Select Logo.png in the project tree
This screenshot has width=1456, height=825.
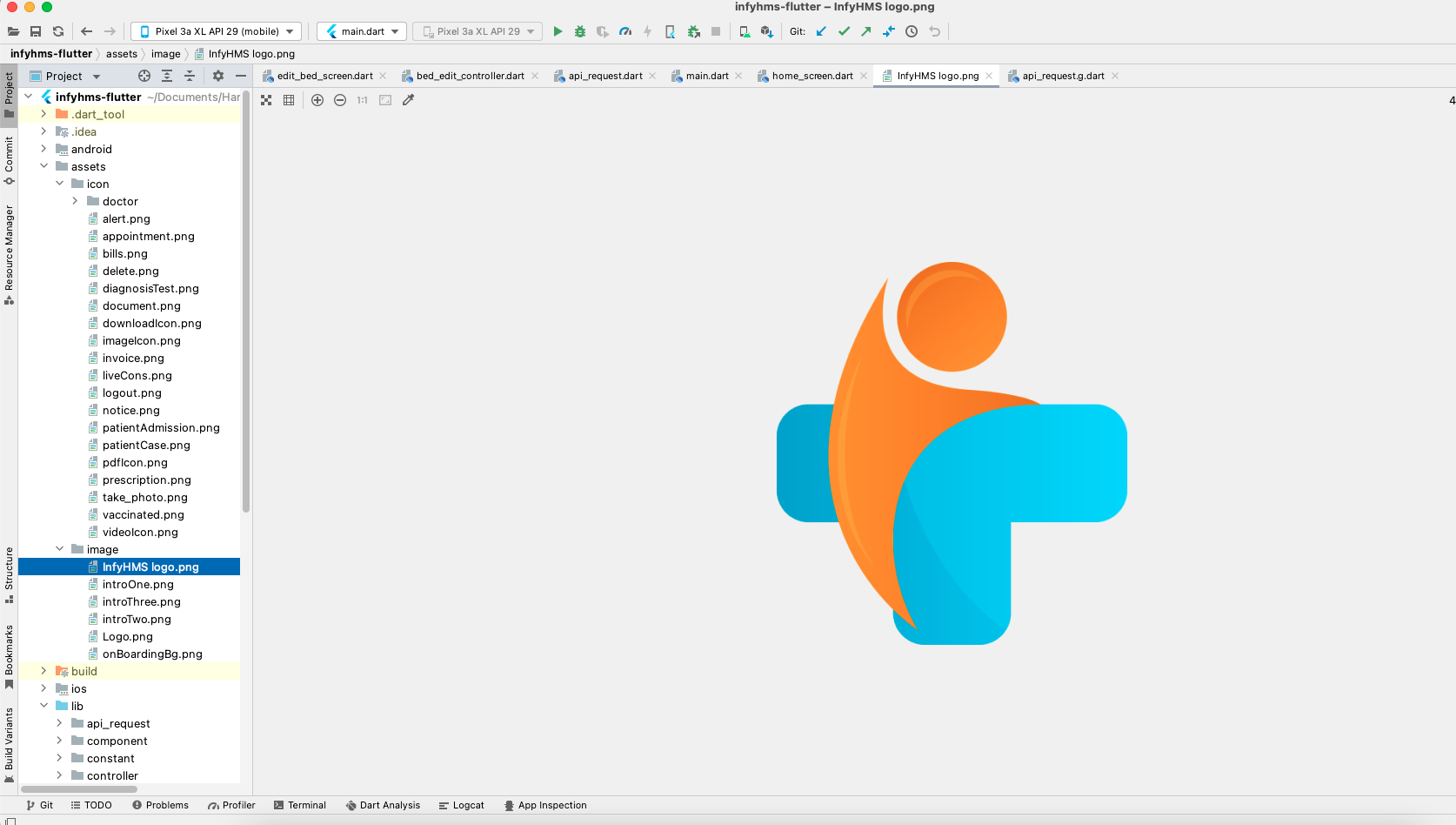click(127, 636)
